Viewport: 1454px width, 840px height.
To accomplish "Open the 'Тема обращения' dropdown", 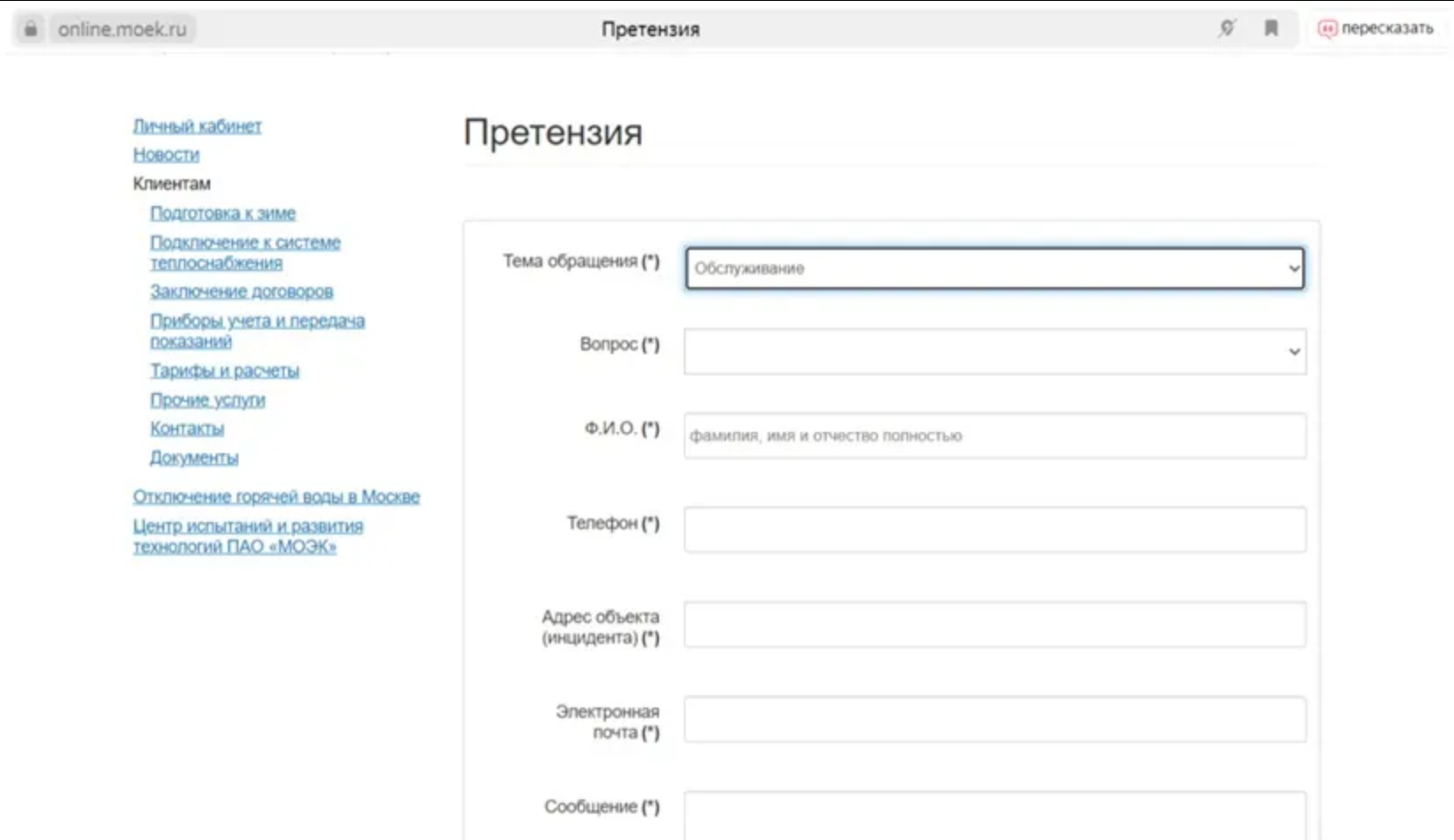I will pos(995,269).
